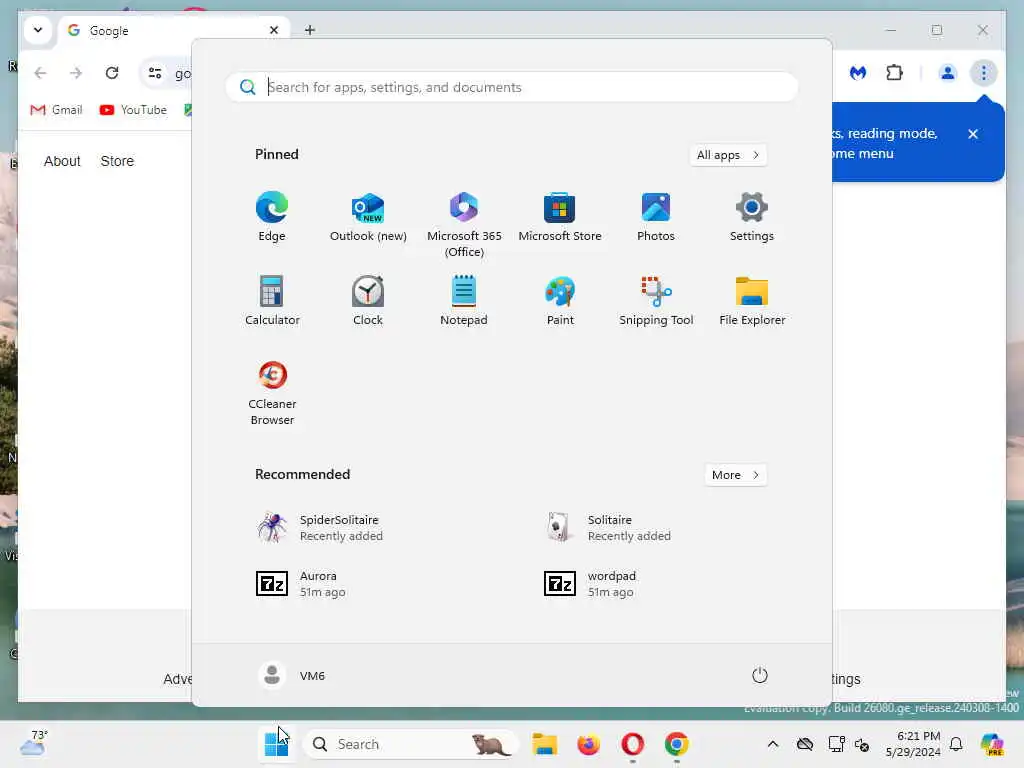Go forward in Chrome

coord(76,73)
